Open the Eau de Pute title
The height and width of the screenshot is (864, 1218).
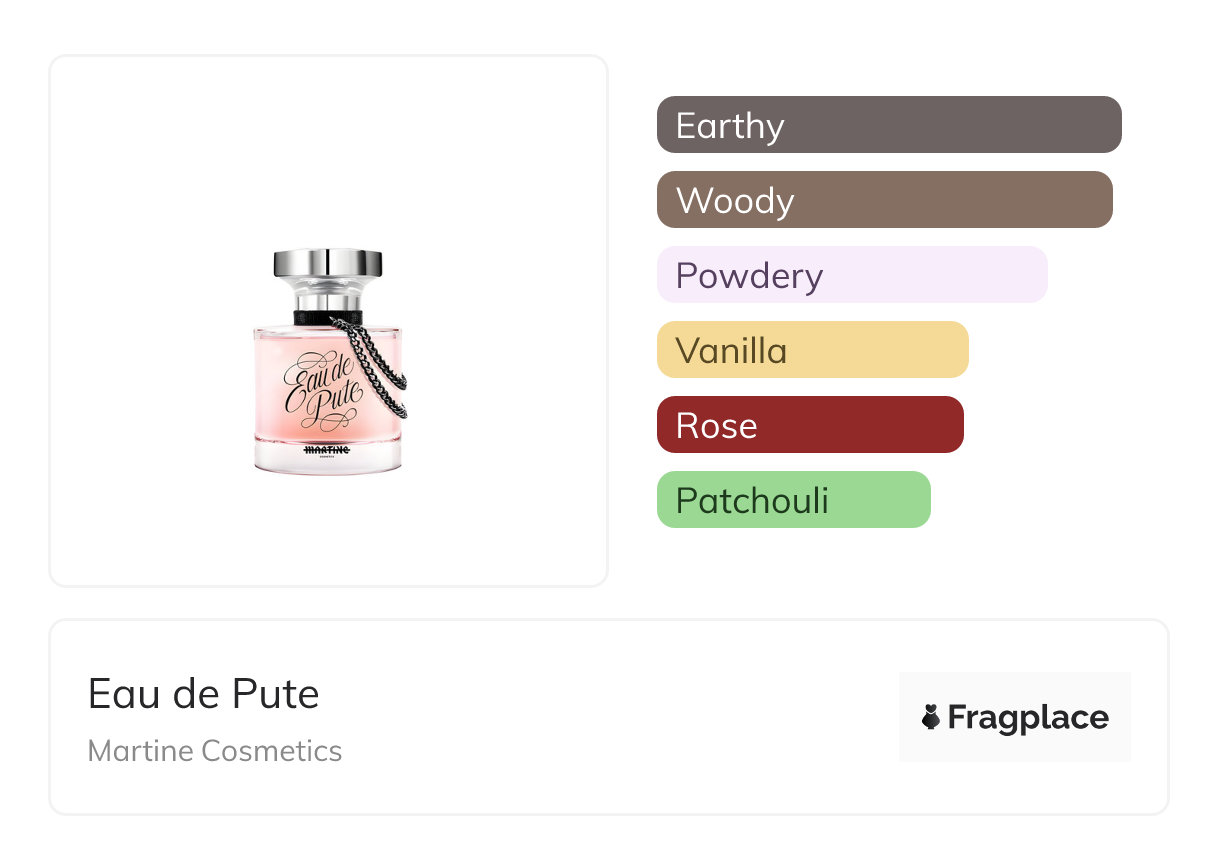[204, 693]
